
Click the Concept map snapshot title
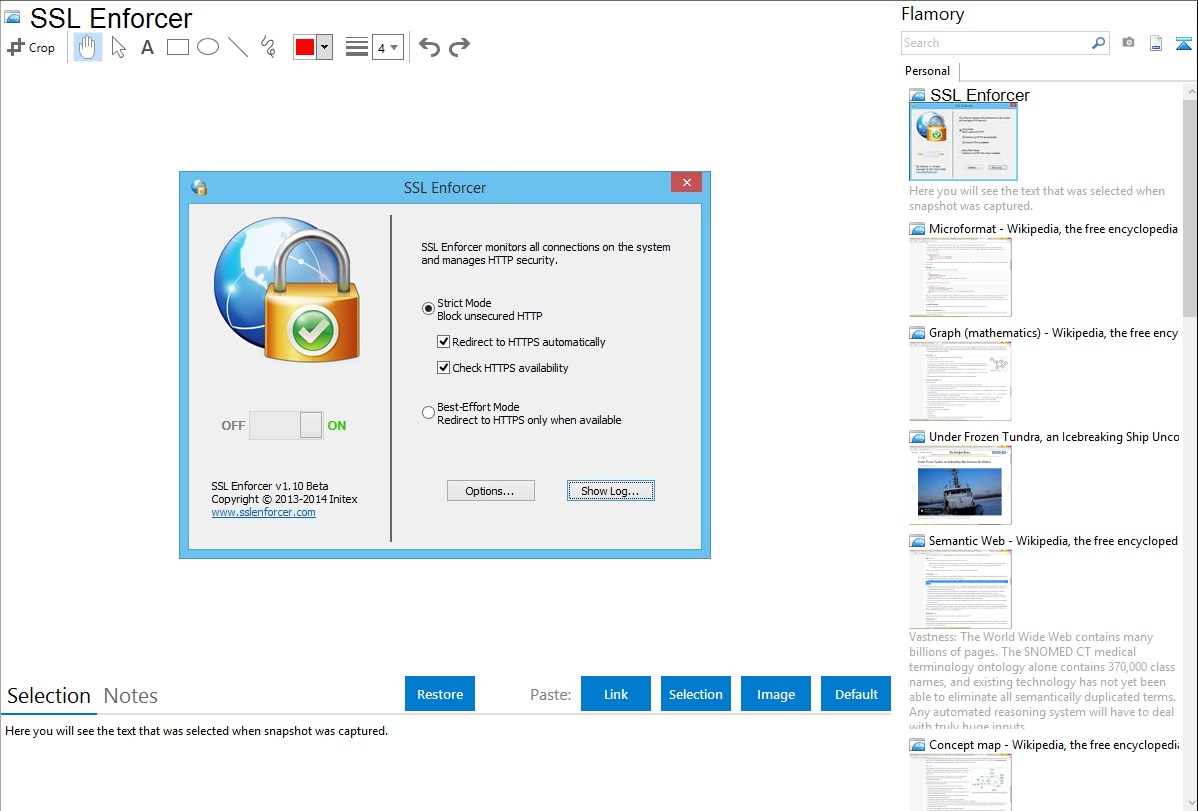tap(1054, 744)
